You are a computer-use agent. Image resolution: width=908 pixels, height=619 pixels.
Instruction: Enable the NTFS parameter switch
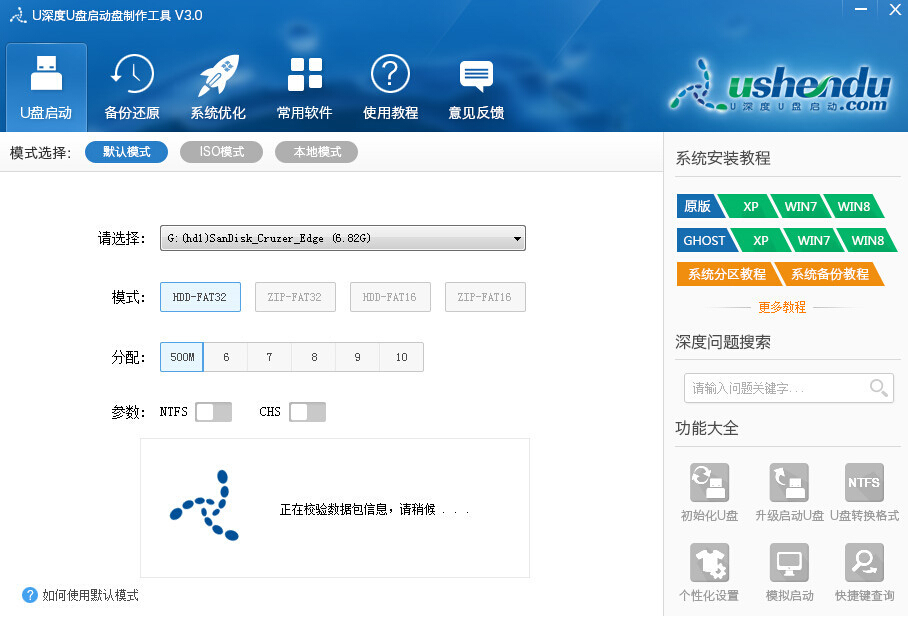pyautogui.click(x=214, y=411)
